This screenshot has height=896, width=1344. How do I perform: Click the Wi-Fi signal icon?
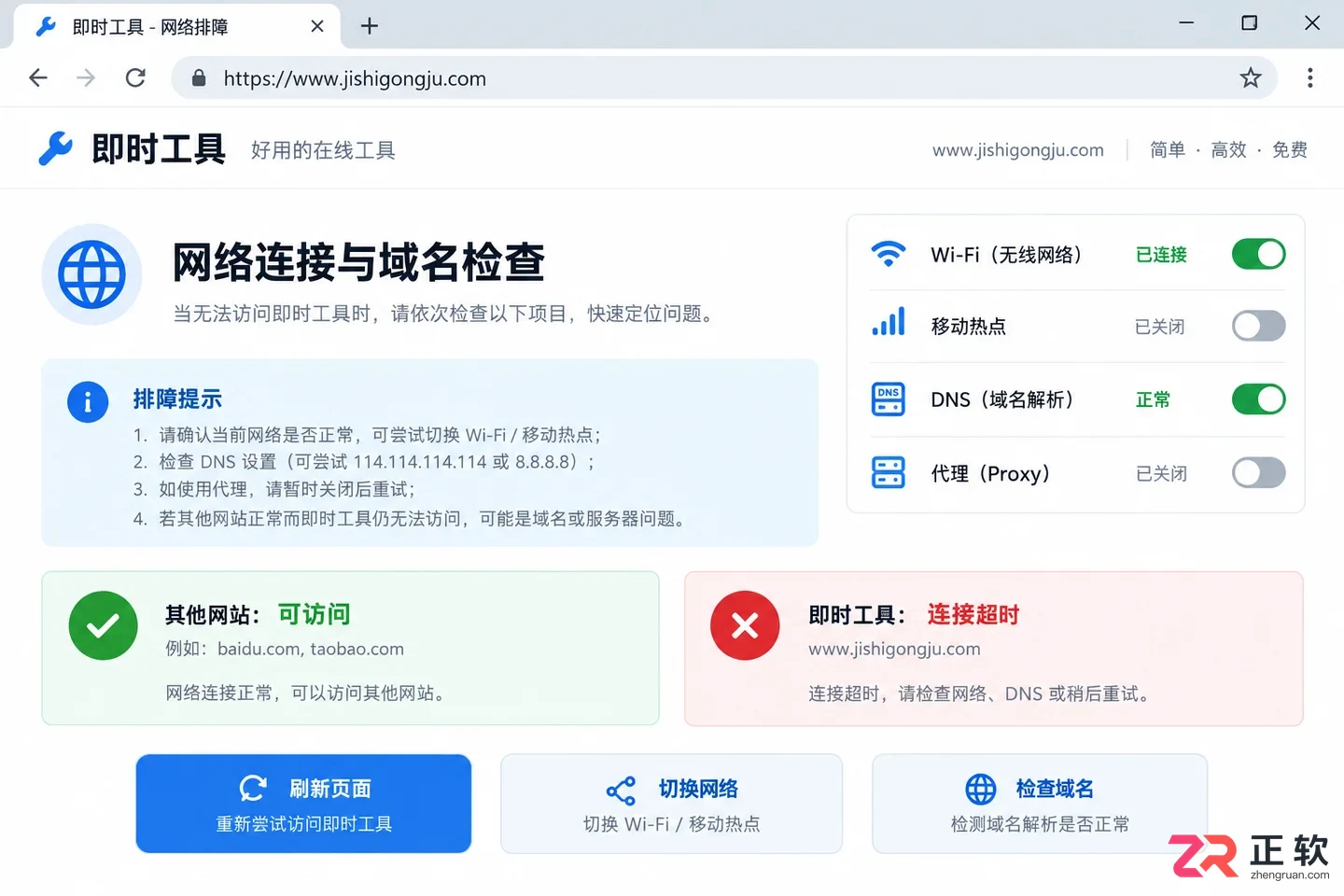click(889, 254)
